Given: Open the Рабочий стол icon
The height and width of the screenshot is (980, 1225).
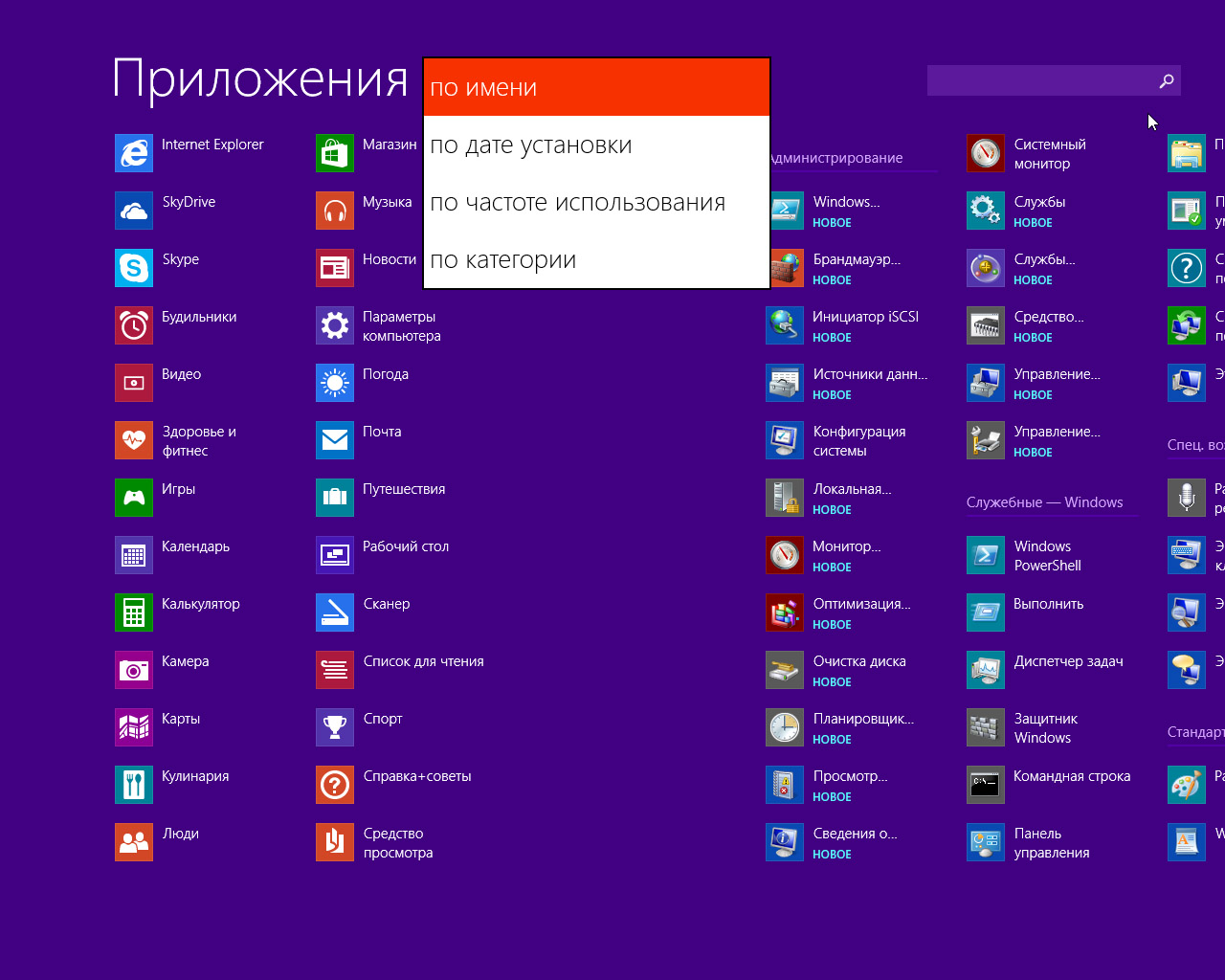Looking at the screenshot, I should pos(335,555).
